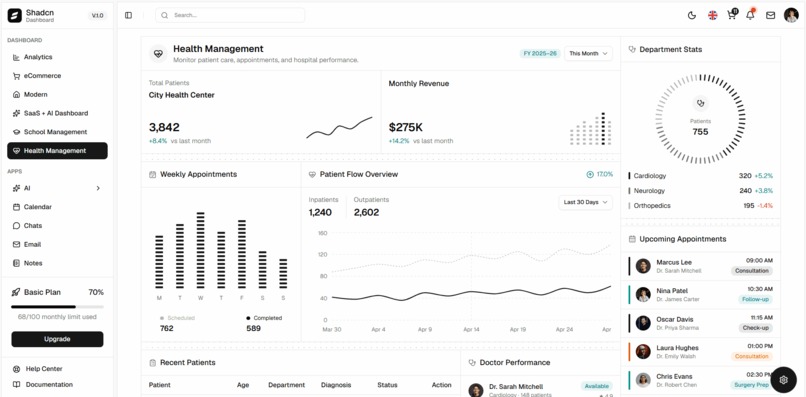This screenshot has height=397, width=806.
Task: Open user profile avatar menu
Action: [791, 15]
